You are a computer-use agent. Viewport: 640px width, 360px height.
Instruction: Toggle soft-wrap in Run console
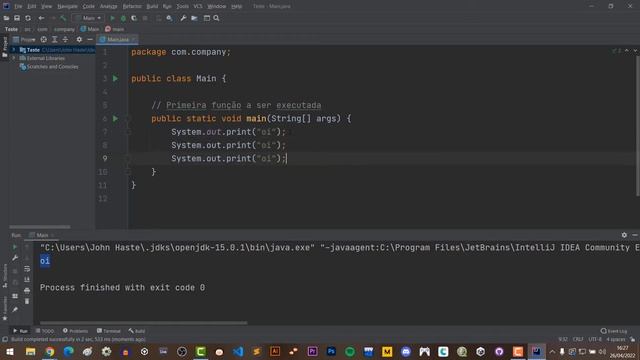coord(27,269)
